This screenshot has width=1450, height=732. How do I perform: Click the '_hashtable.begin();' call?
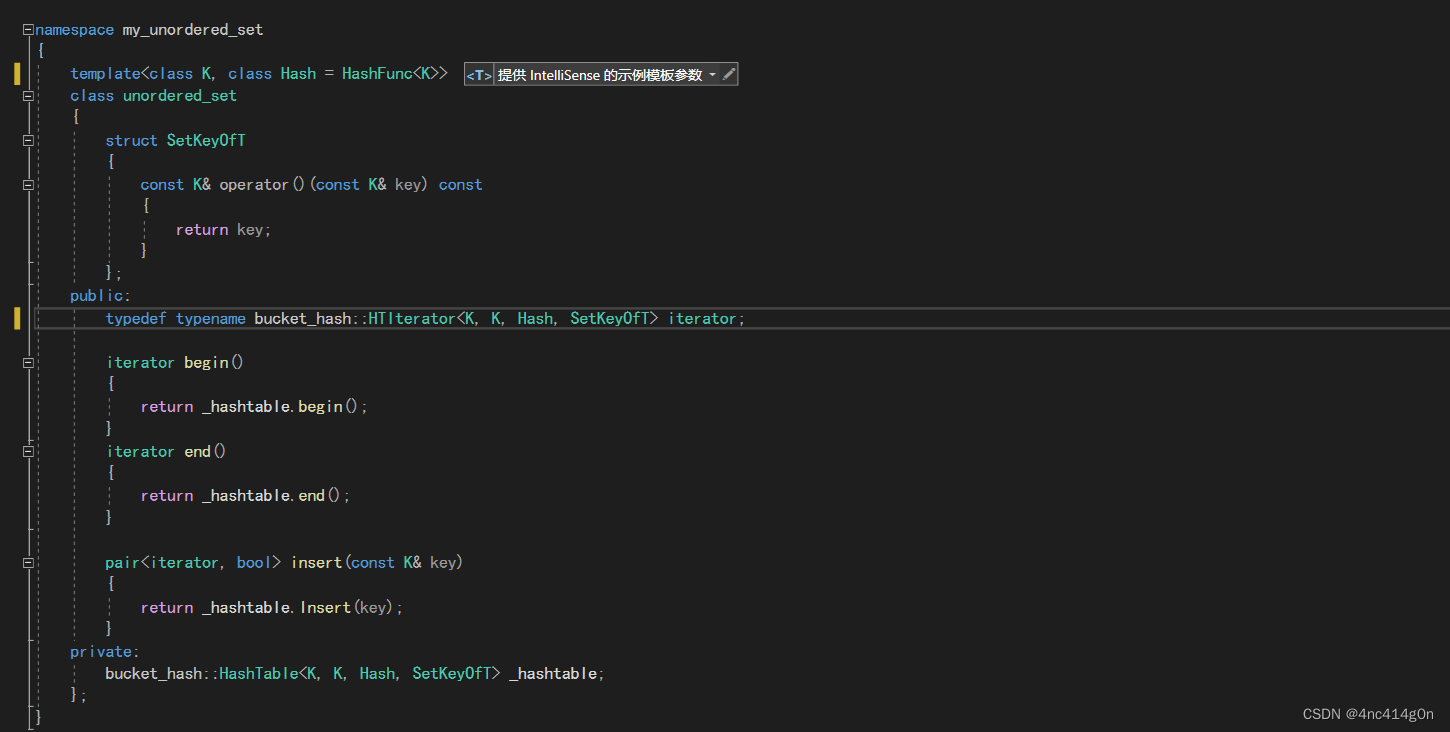click(285, 407)
